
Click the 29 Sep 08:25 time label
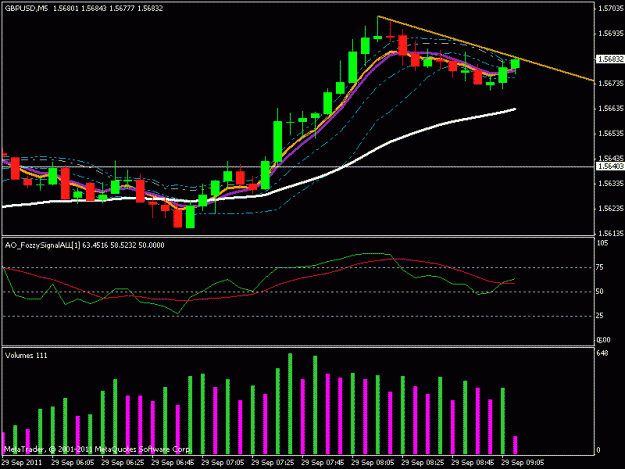[423, 463]
